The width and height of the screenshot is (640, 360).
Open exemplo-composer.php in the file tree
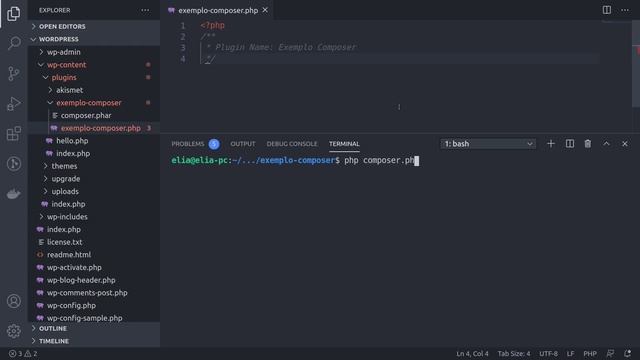100,128
